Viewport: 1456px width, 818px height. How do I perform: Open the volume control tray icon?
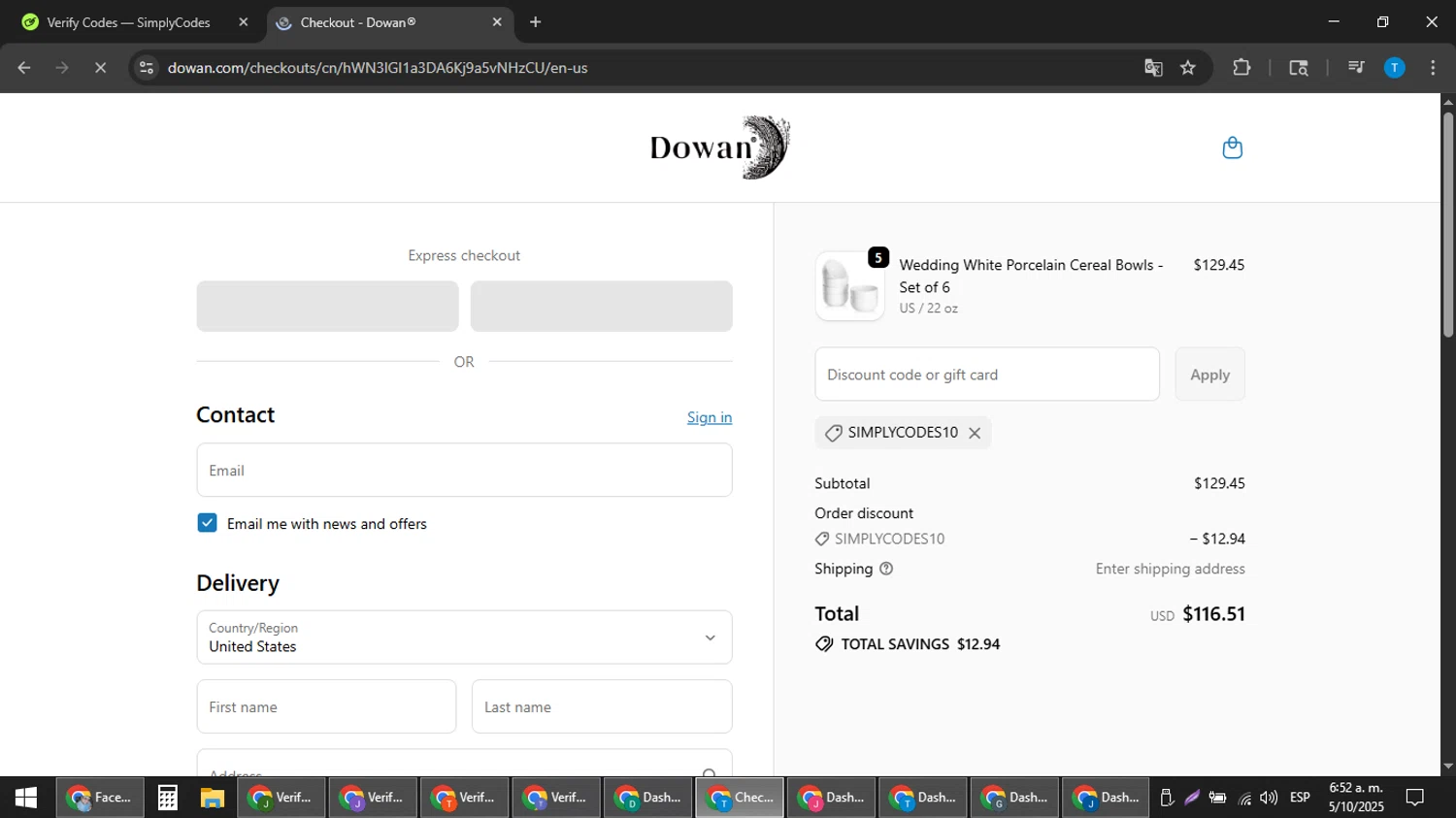(x=1269, y=798)
